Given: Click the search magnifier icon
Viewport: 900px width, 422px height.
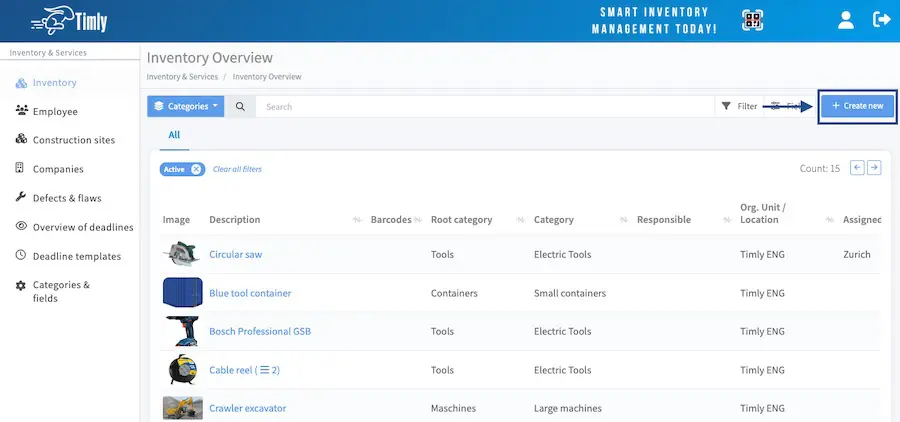Looking at the screenshot, I should click(x=240, y=106).
